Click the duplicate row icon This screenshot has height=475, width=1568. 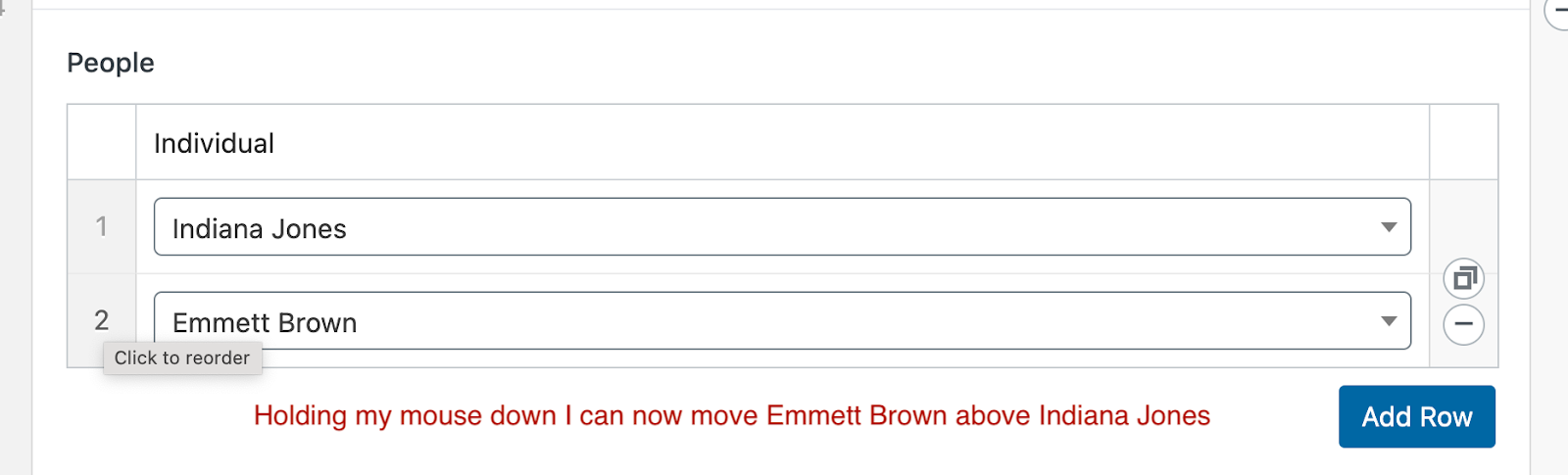pos(1463,279)
